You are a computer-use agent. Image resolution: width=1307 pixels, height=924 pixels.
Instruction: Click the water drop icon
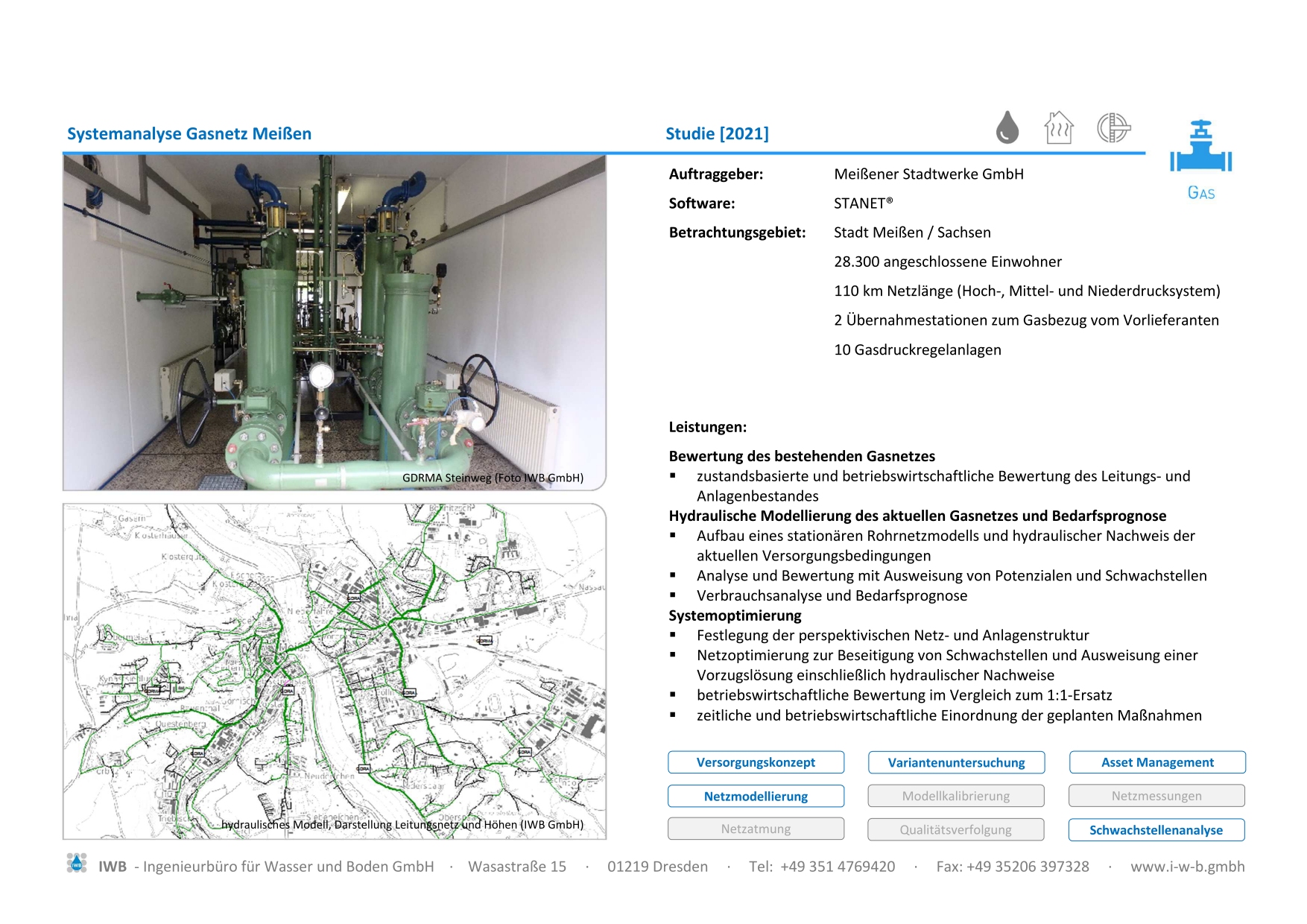click(1007, 127)
